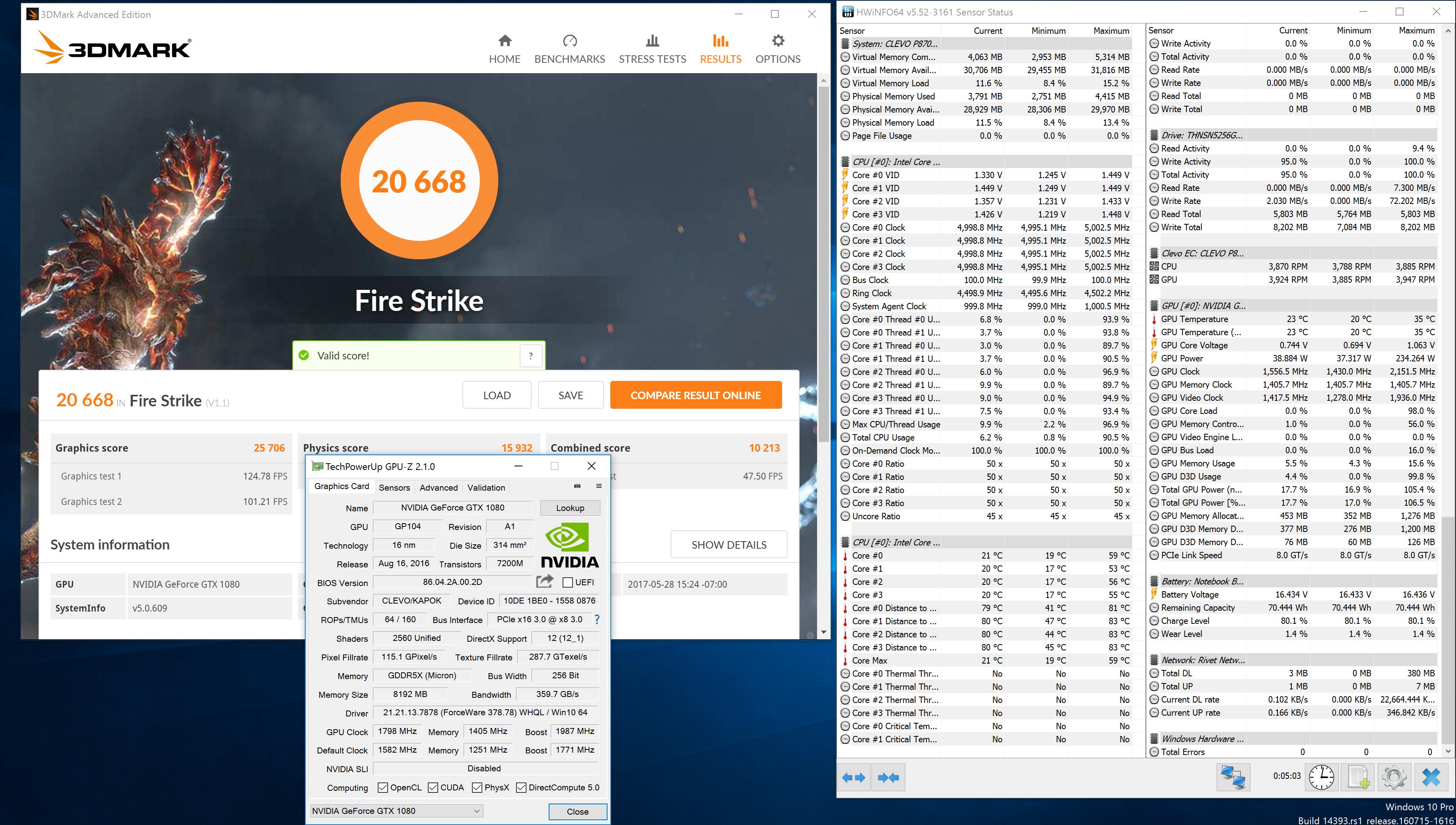Click the bus interface question mark
Viewport: 1456px width, 825px height.
(x=596, y=620)
